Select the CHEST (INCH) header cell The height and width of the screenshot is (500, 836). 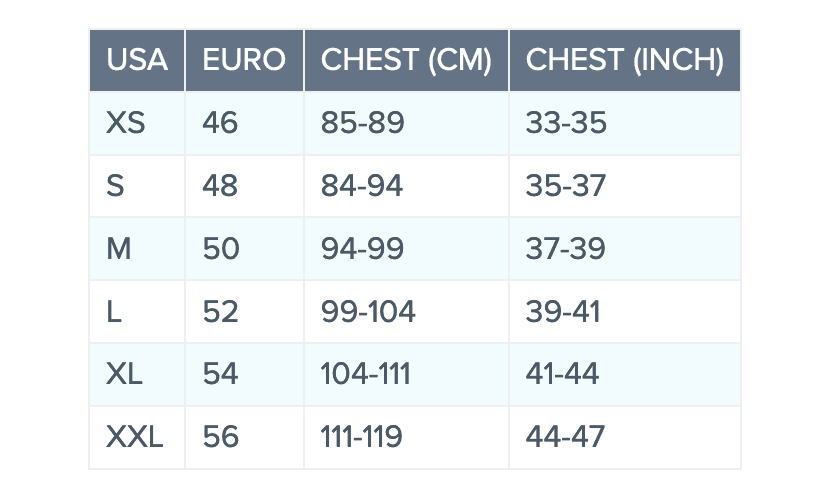(624, 60)
